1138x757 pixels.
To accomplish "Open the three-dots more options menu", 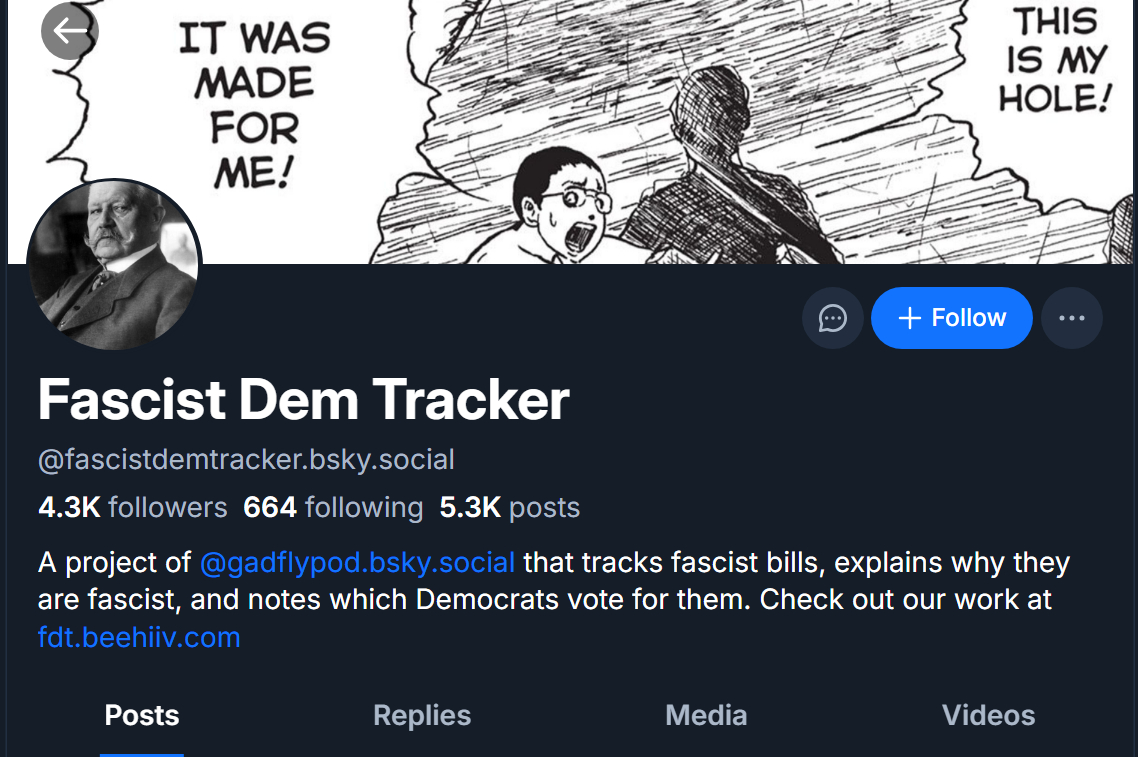I will point(1071,318).
